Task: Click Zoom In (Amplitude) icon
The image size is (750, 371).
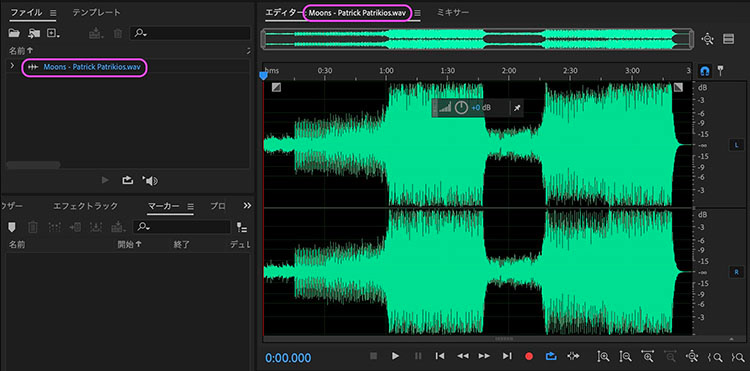Action: click(x=604, y=356)
